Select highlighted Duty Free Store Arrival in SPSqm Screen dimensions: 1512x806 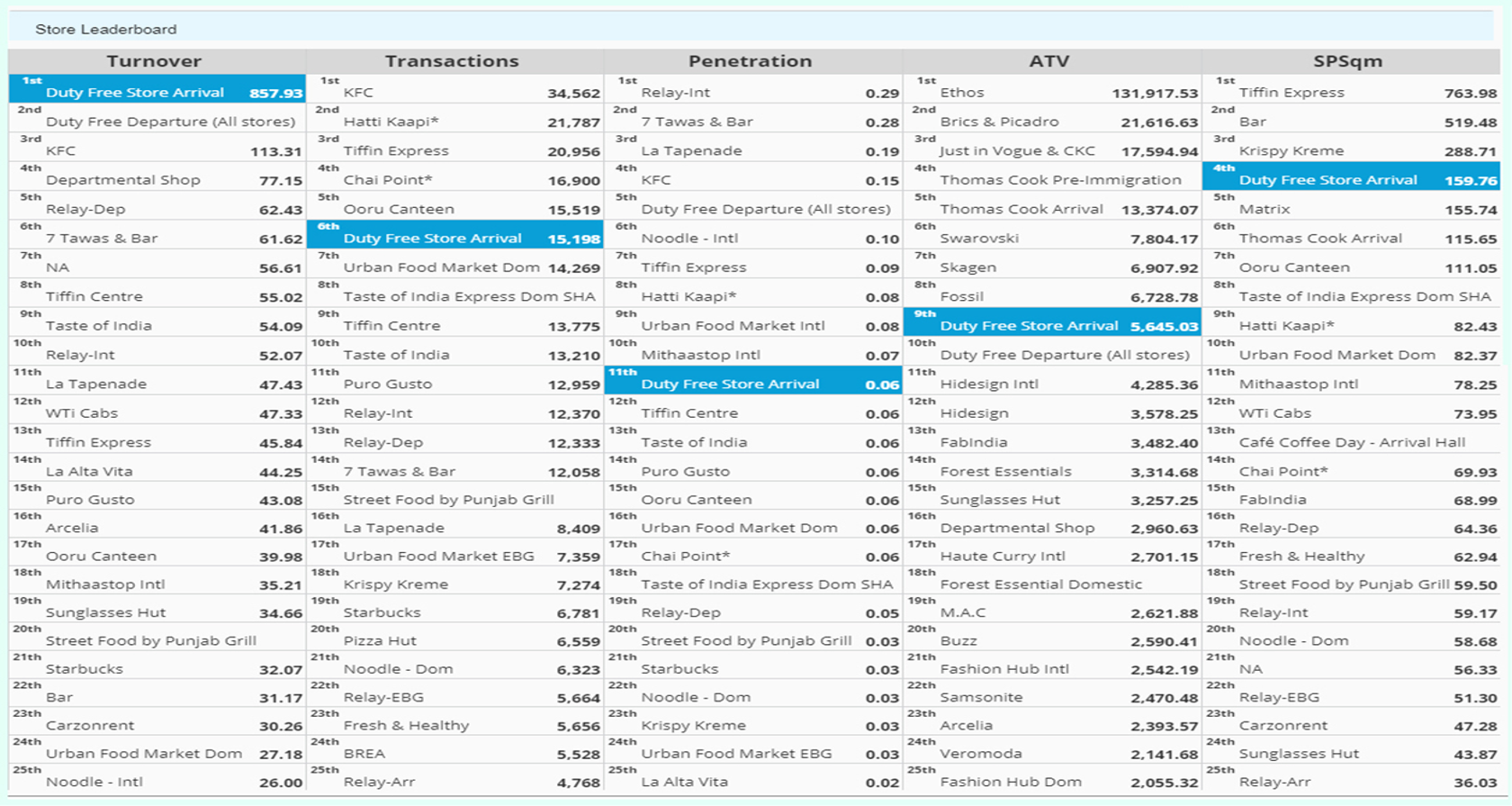click(1327, 180)
